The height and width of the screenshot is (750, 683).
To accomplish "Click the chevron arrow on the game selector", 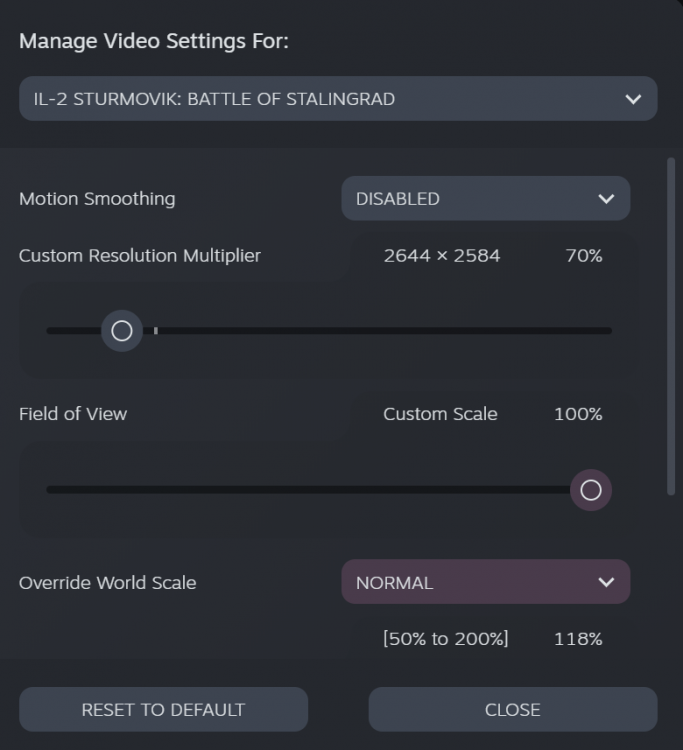I will (632, 99).
